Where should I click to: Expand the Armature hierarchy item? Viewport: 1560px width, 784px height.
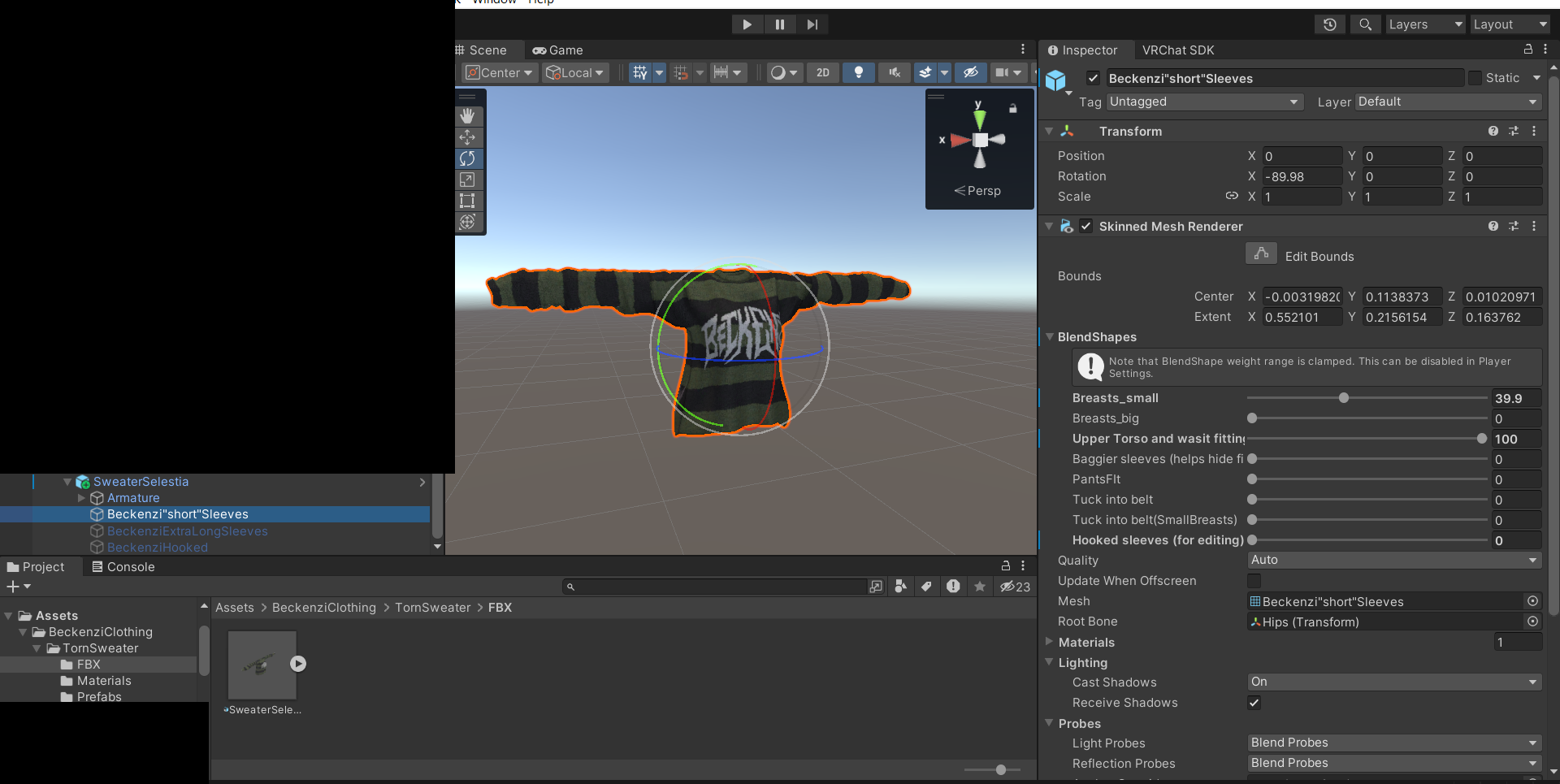(81, 498)
